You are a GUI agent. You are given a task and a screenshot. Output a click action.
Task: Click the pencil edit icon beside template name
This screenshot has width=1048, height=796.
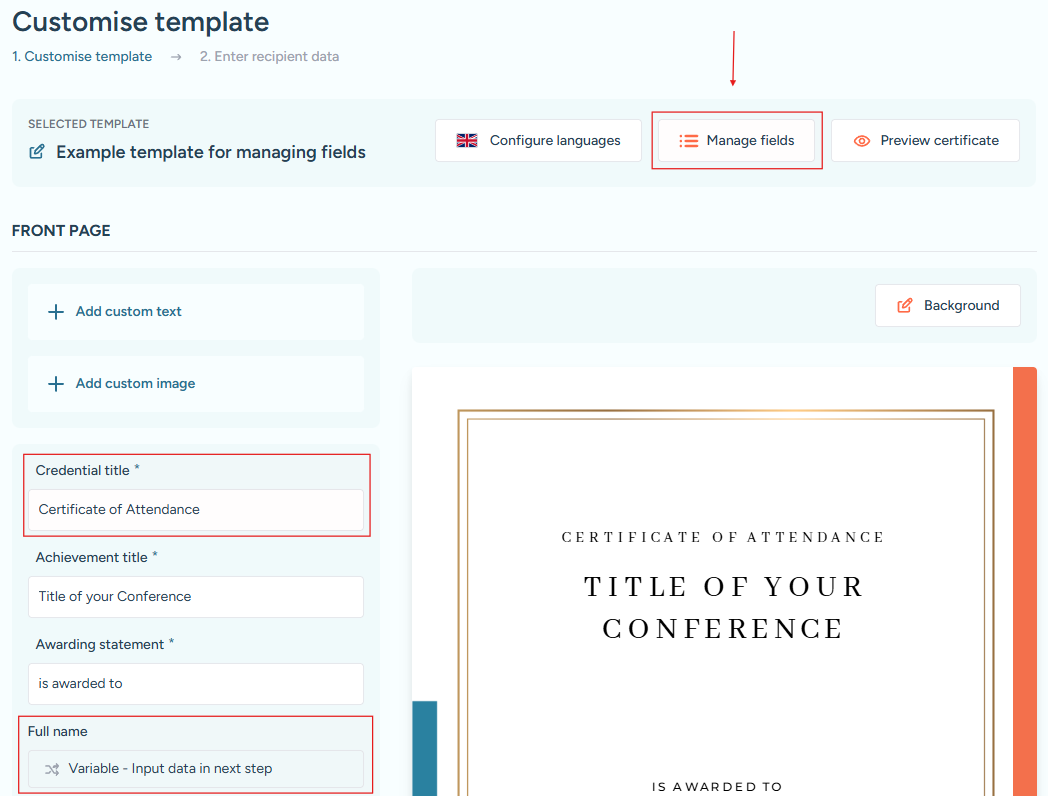tap(37, 152)
